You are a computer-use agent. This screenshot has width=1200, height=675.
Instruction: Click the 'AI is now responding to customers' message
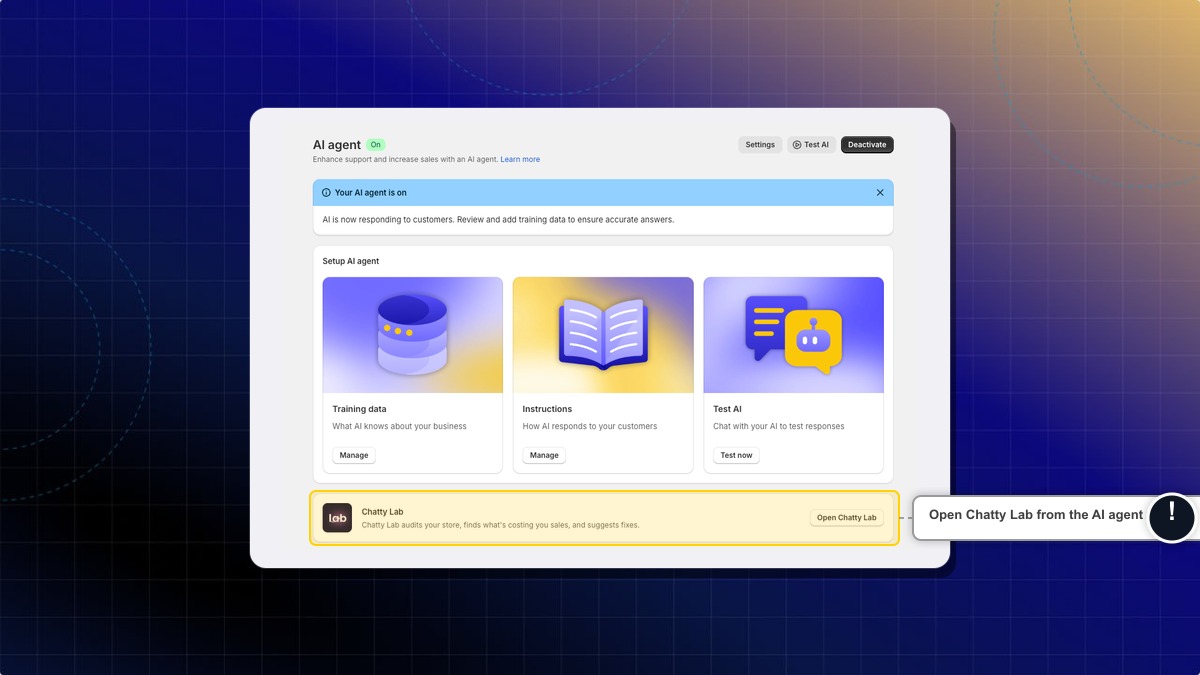click(498, 220)
